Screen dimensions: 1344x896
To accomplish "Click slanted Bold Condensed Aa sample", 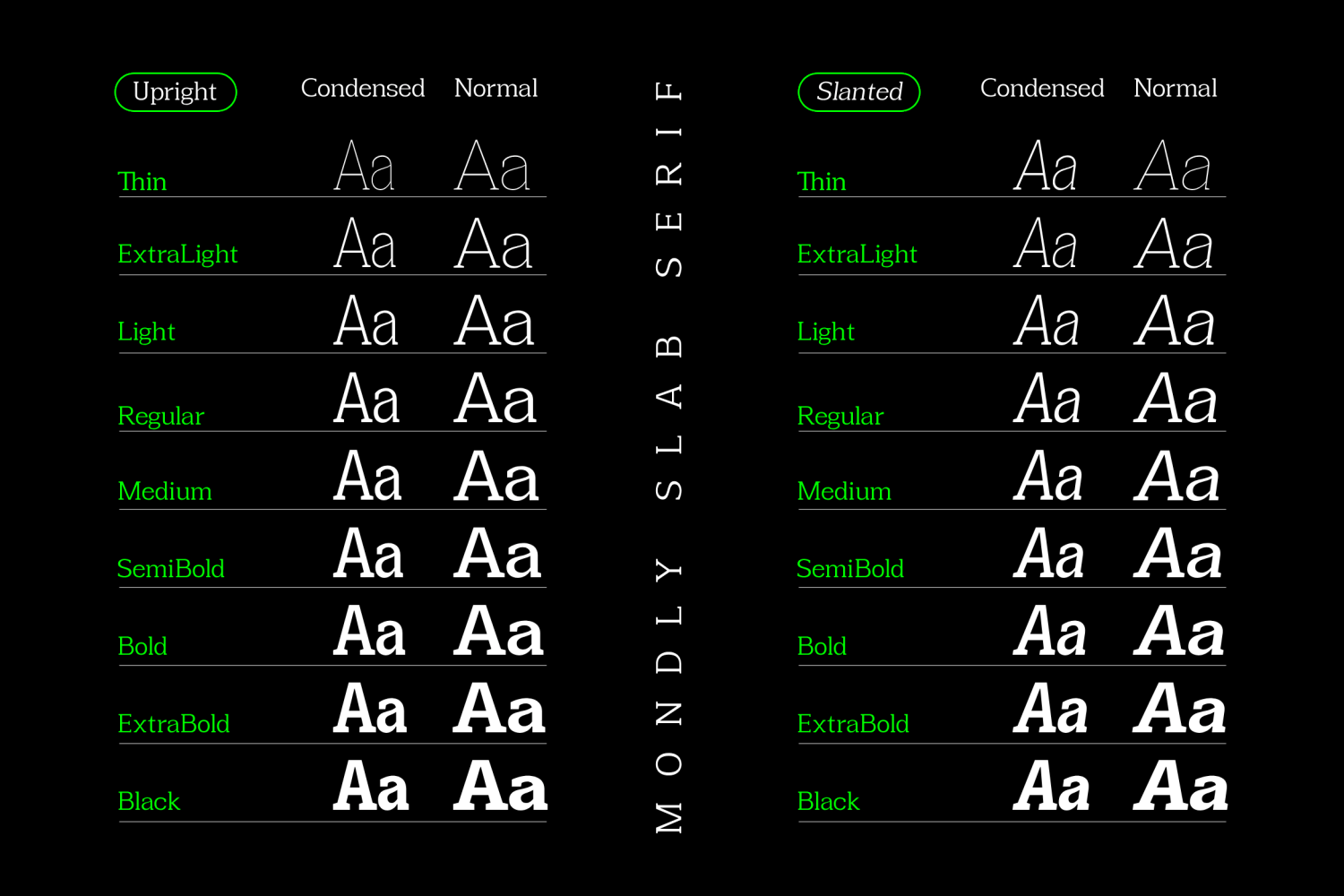I will [x=1050, y=632].
